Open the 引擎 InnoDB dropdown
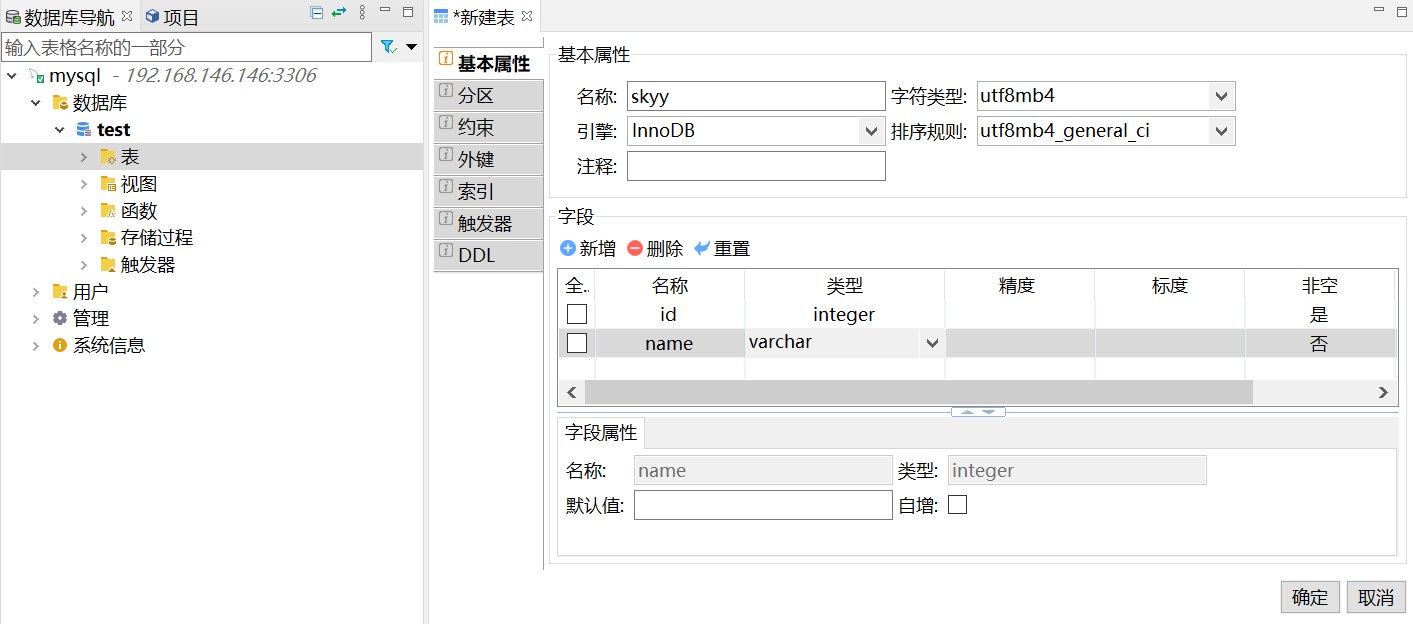This screenshot has width=1413, height=624. click(870, 131)
